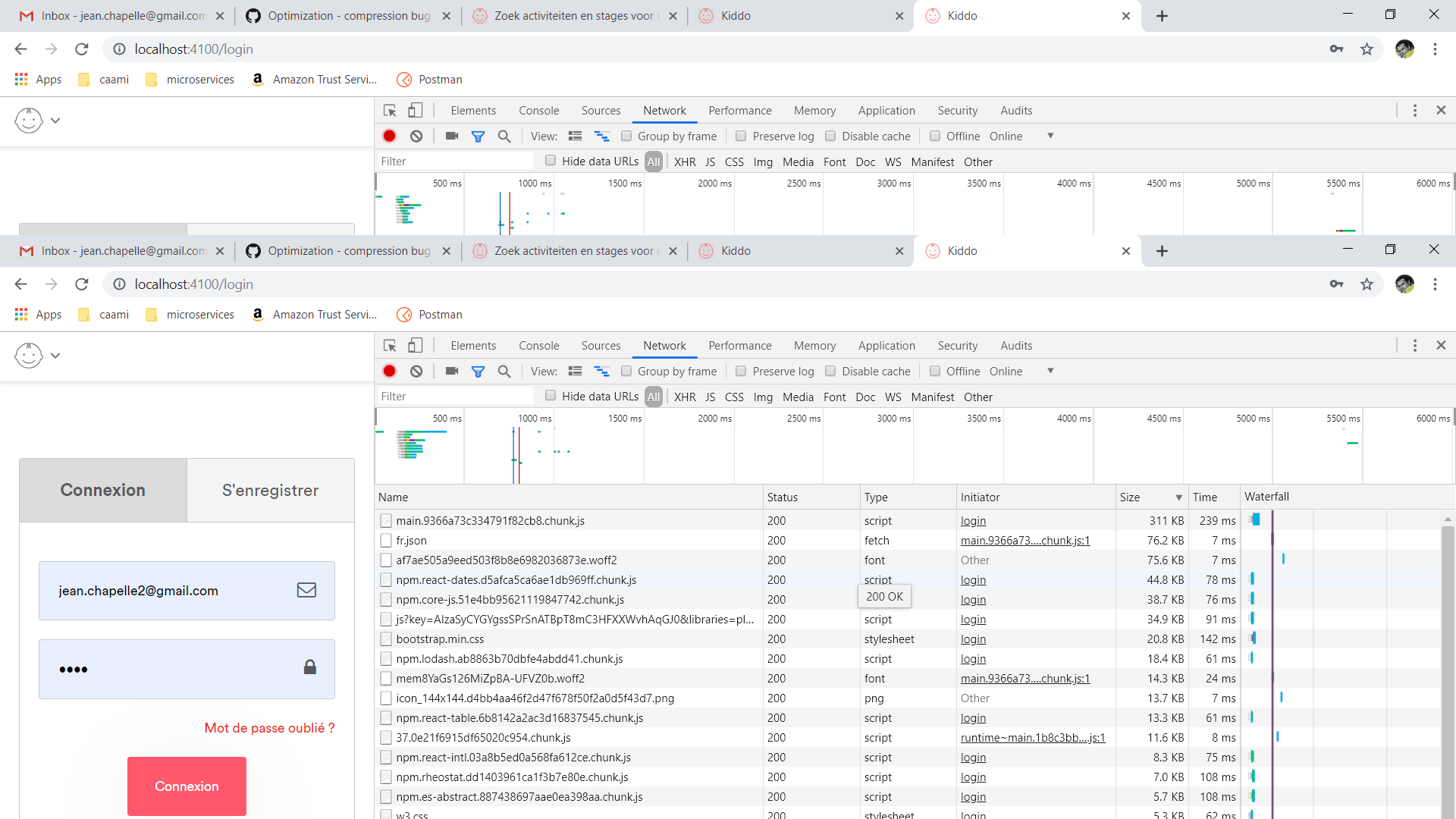Image resolution: width=1456 pixels, height=819 pixels.
Task: Click the Connexion button
Action: [187, 786]
